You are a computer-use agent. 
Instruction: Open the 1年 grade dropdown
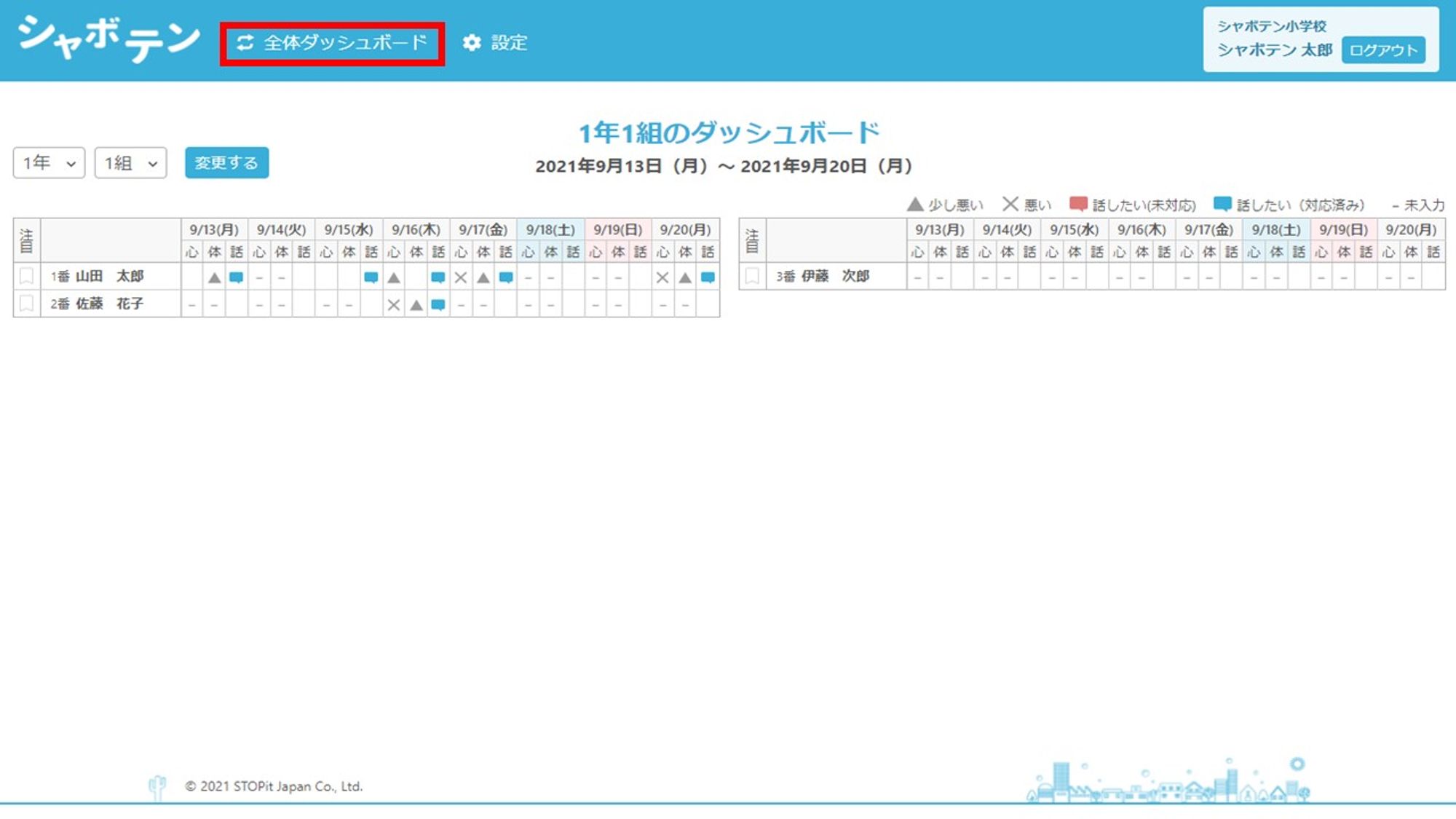[49, 162]
